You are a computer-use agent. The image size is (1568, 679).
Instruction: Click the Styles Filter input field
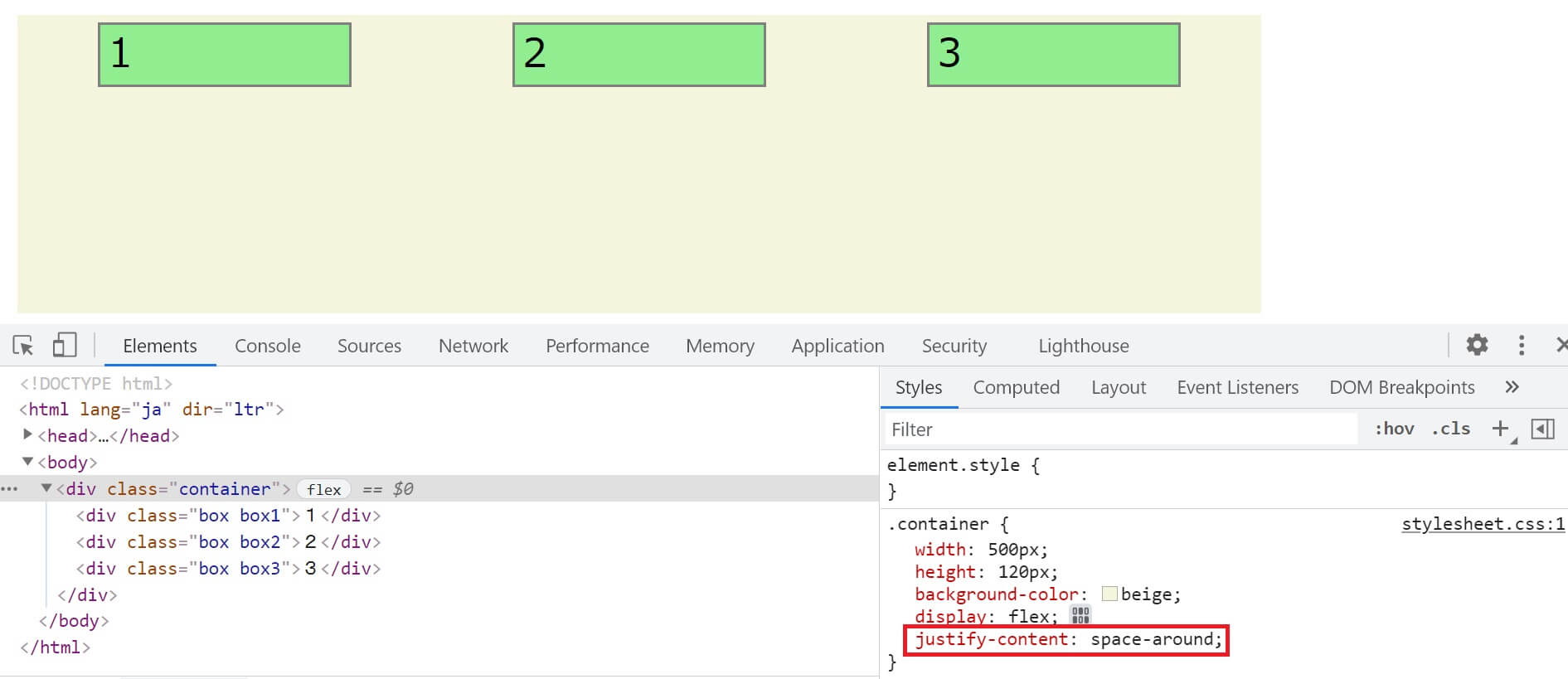coord(1119,429)
